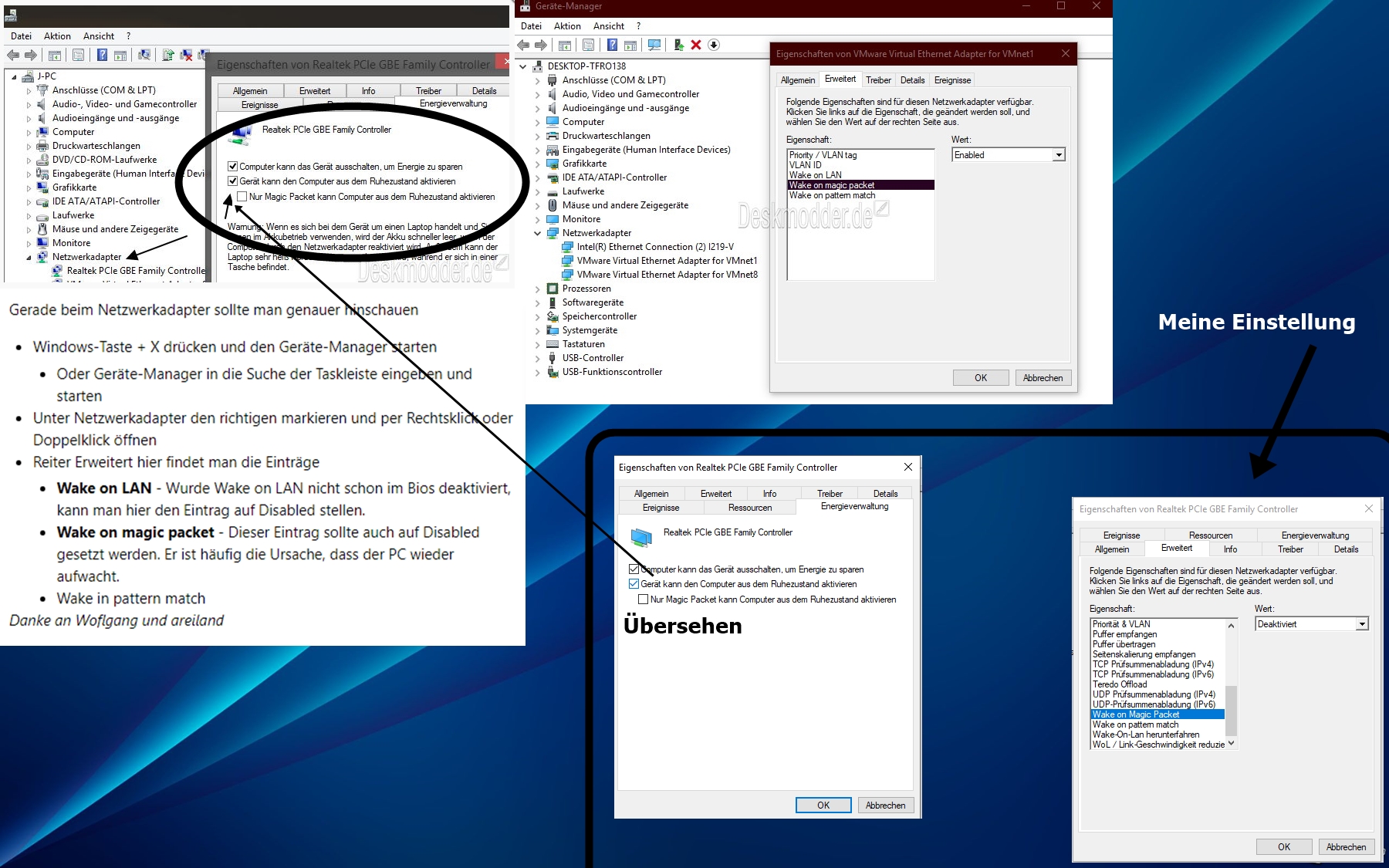Open Ansicht menu in J-PC device manager
The width and height of the screenshot is (1389, 868).
tap(99, 36)
